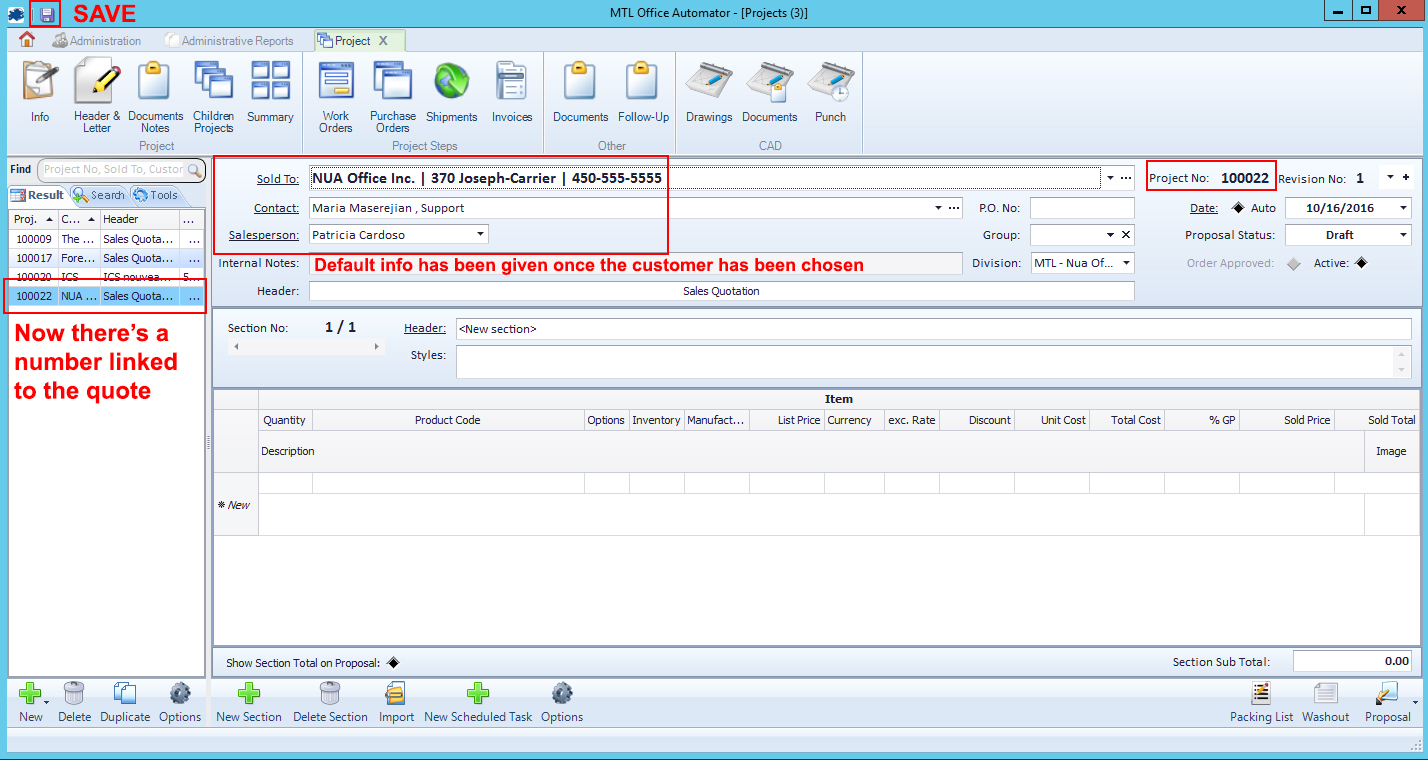Image resolution: width=1428 pixels, height=760 pixels.
Task: Open the Proposal Status dropdown
Action: point(1403,235)
